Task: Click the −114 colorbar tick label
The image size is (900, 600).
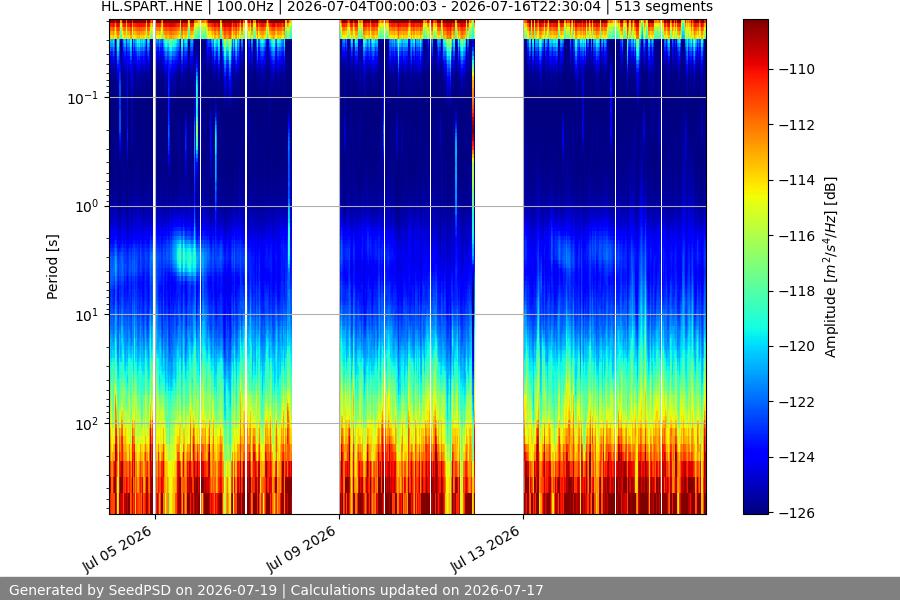Action: point(797,180)
